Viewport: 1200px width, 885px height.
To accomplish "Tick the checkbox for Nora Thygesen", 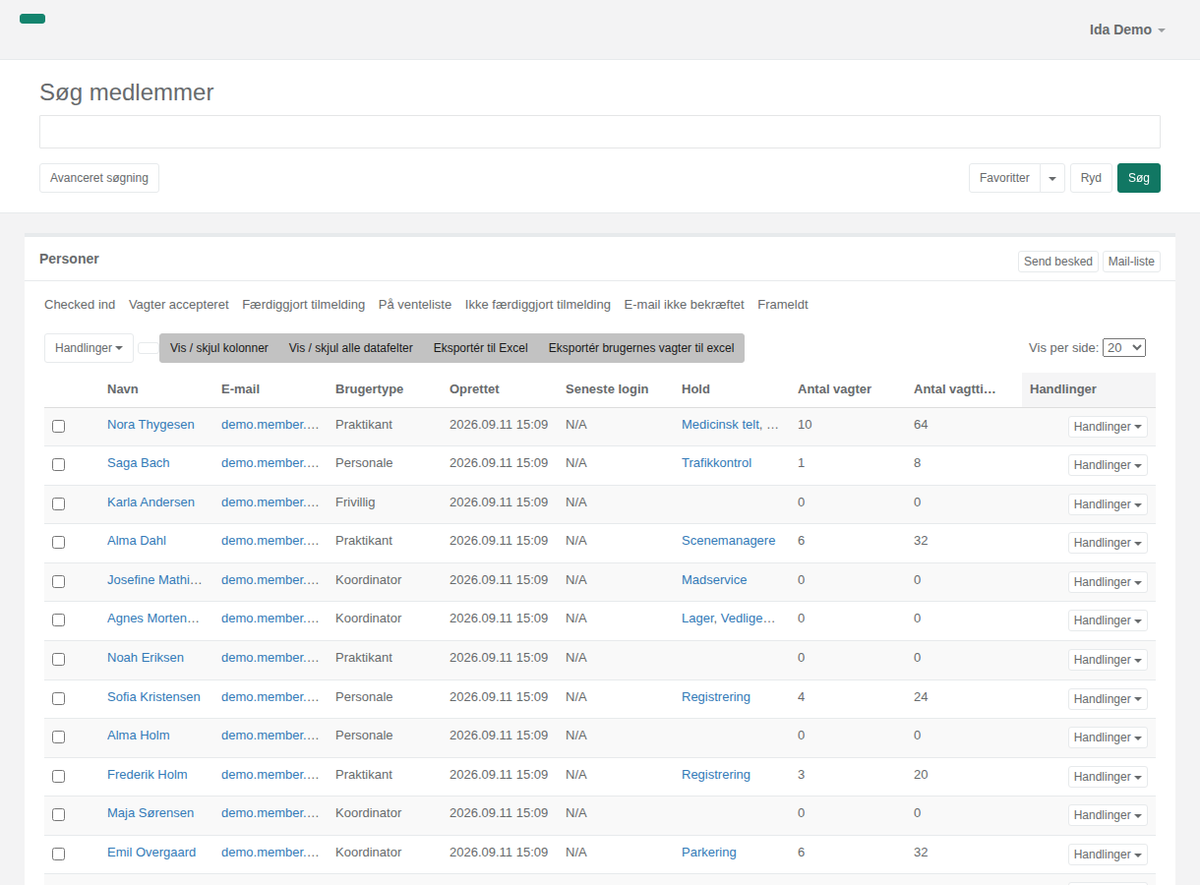I will (58, 426).
